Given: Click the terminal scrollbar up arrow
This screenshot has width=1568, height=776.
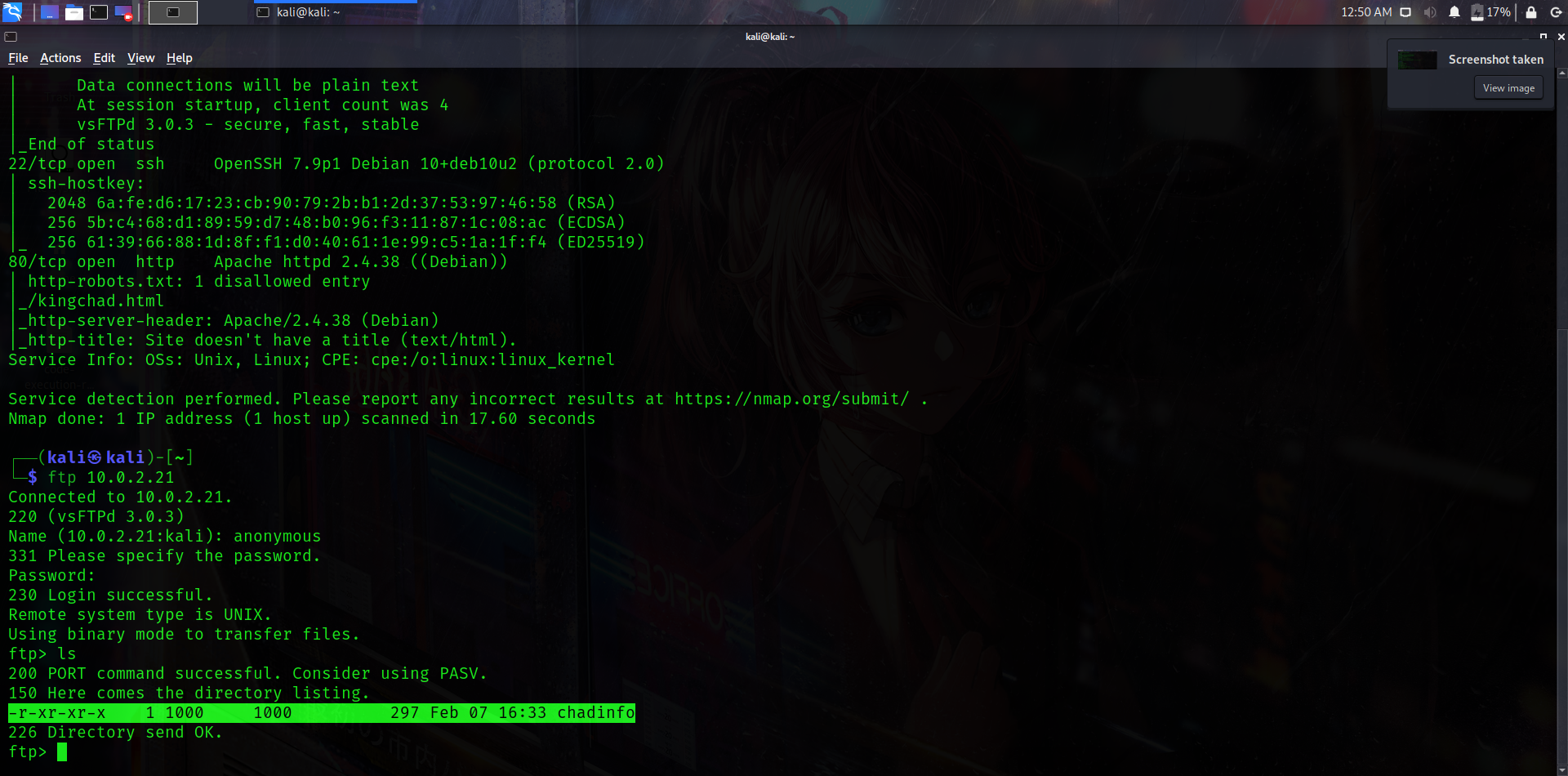Looking at the screenshot, I should (x=1562, y=73).
